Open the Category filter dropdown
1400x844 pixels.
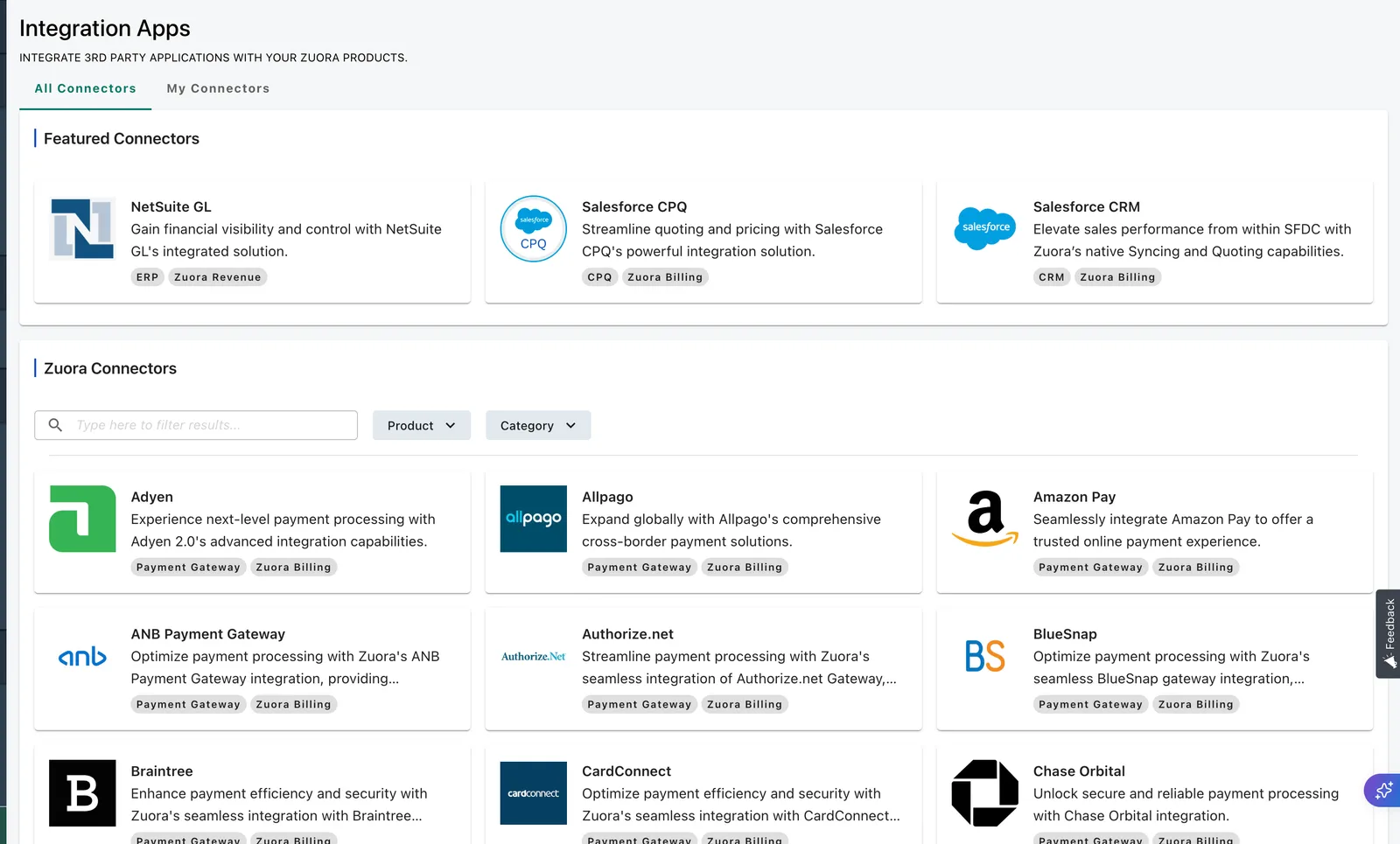tap(538, 425)
